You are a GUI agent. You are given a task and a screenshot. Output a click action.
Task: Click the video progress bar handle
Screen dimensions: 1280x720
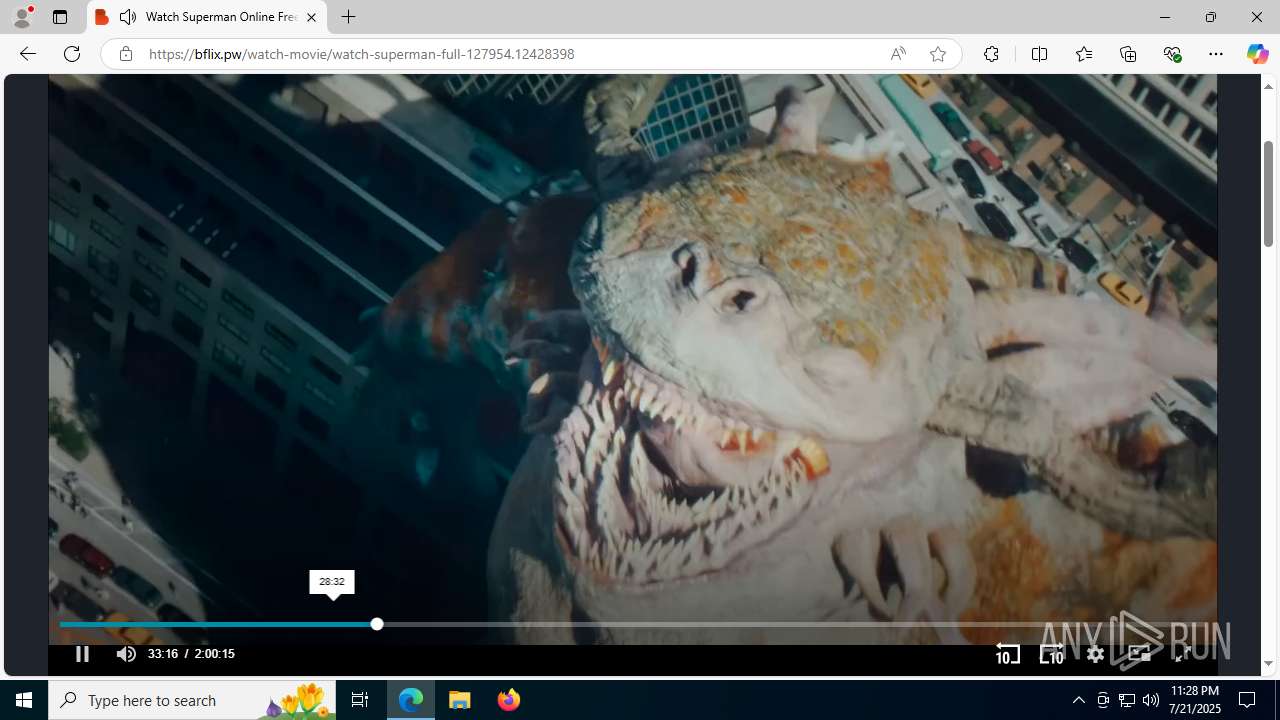[377, 624]
